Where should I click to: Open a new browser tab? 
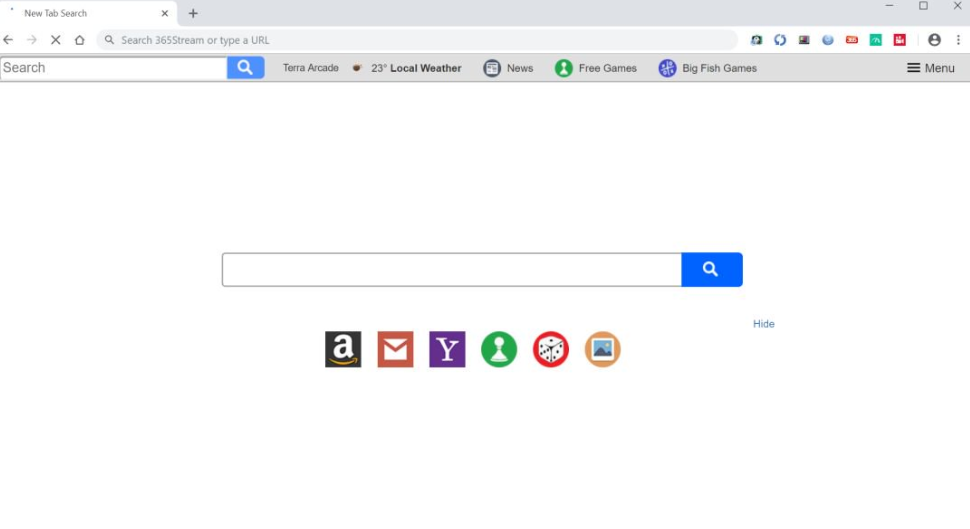tap(193, 13)
